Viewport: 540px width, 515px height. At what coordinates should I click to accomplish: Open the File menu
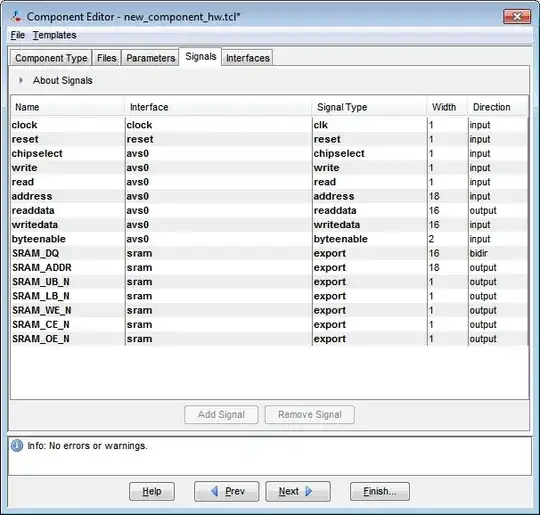click(18, 35)
